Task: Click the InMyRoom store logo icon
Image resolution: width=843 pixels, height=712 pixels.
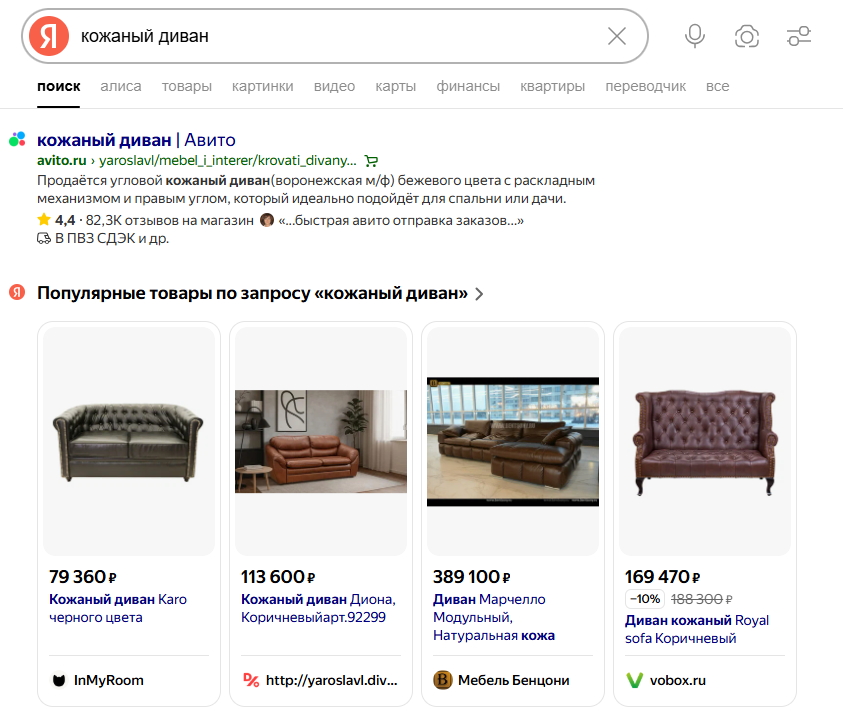Action: point(58,680)
